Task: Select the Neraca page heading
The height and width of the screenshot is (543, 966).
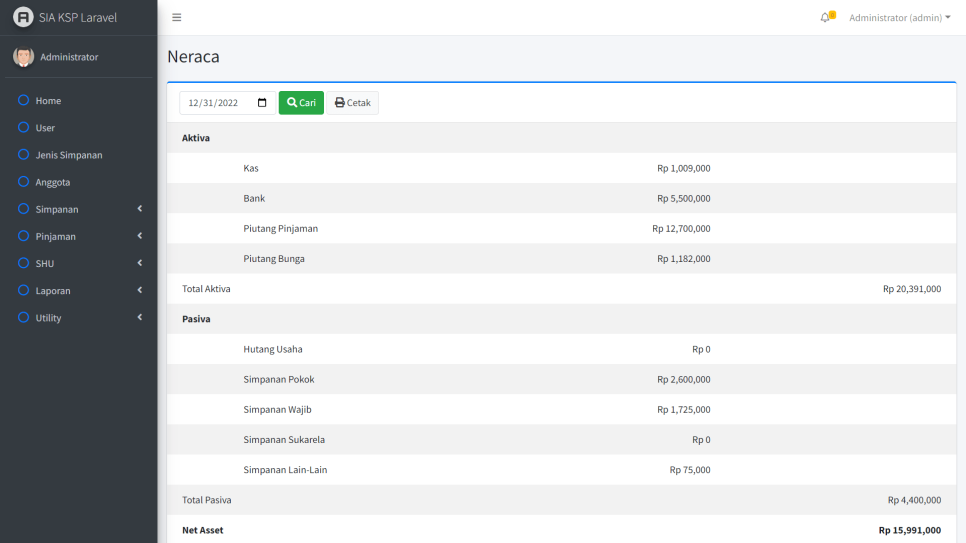Action: pyautogui.click(x=193, y=56)
